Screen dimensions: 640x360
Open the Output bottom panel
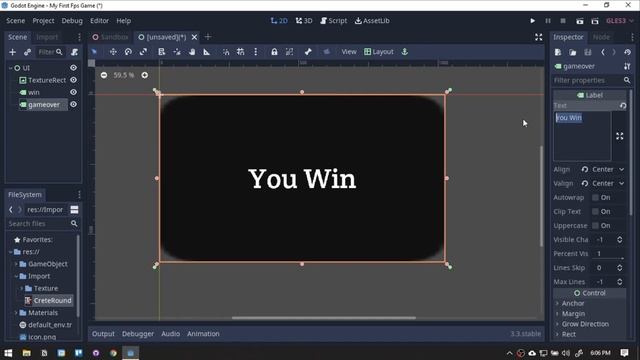click(x=103, y=334)
